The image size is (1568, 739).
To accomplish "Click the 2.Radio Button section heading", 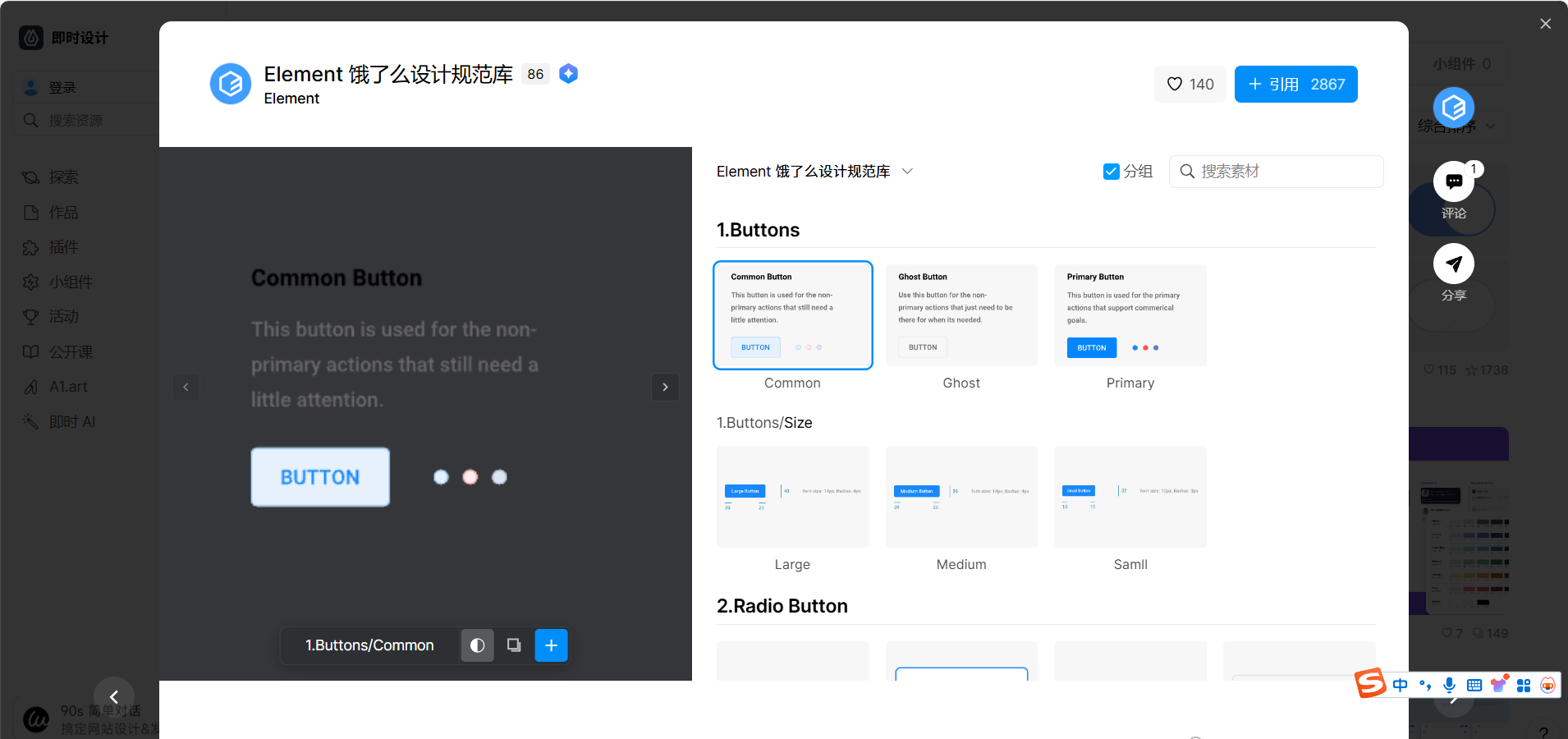I will pos(782,606).
